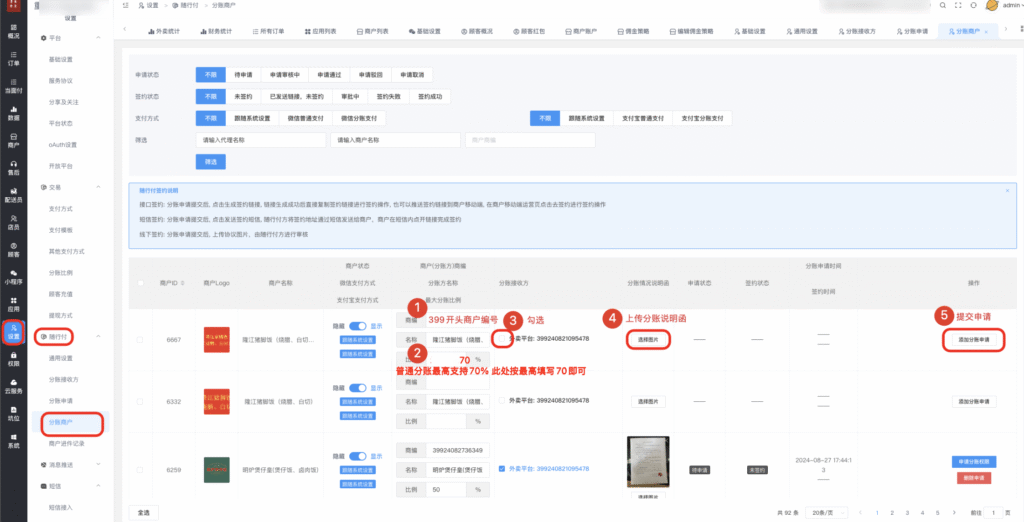Open the 售后 after-sales sidebar icon

coord(13,168)
